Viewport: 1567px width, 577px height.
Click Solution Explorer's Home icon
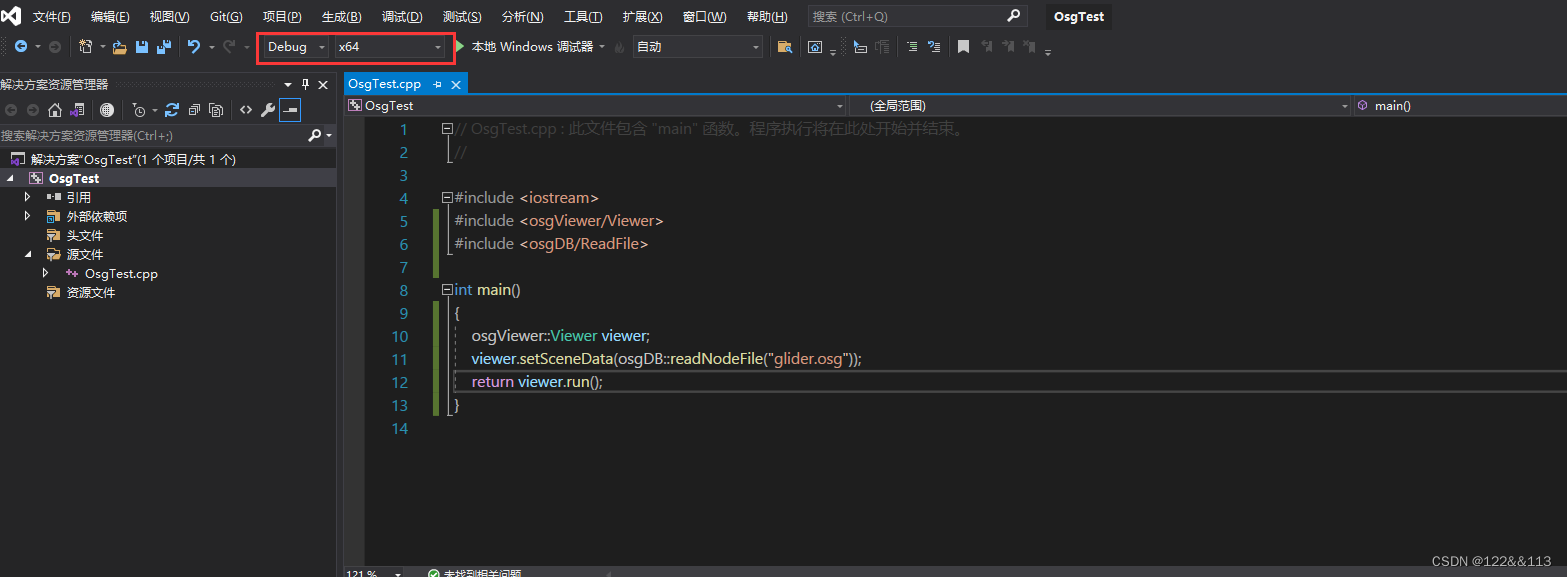(x=55, y=110)
